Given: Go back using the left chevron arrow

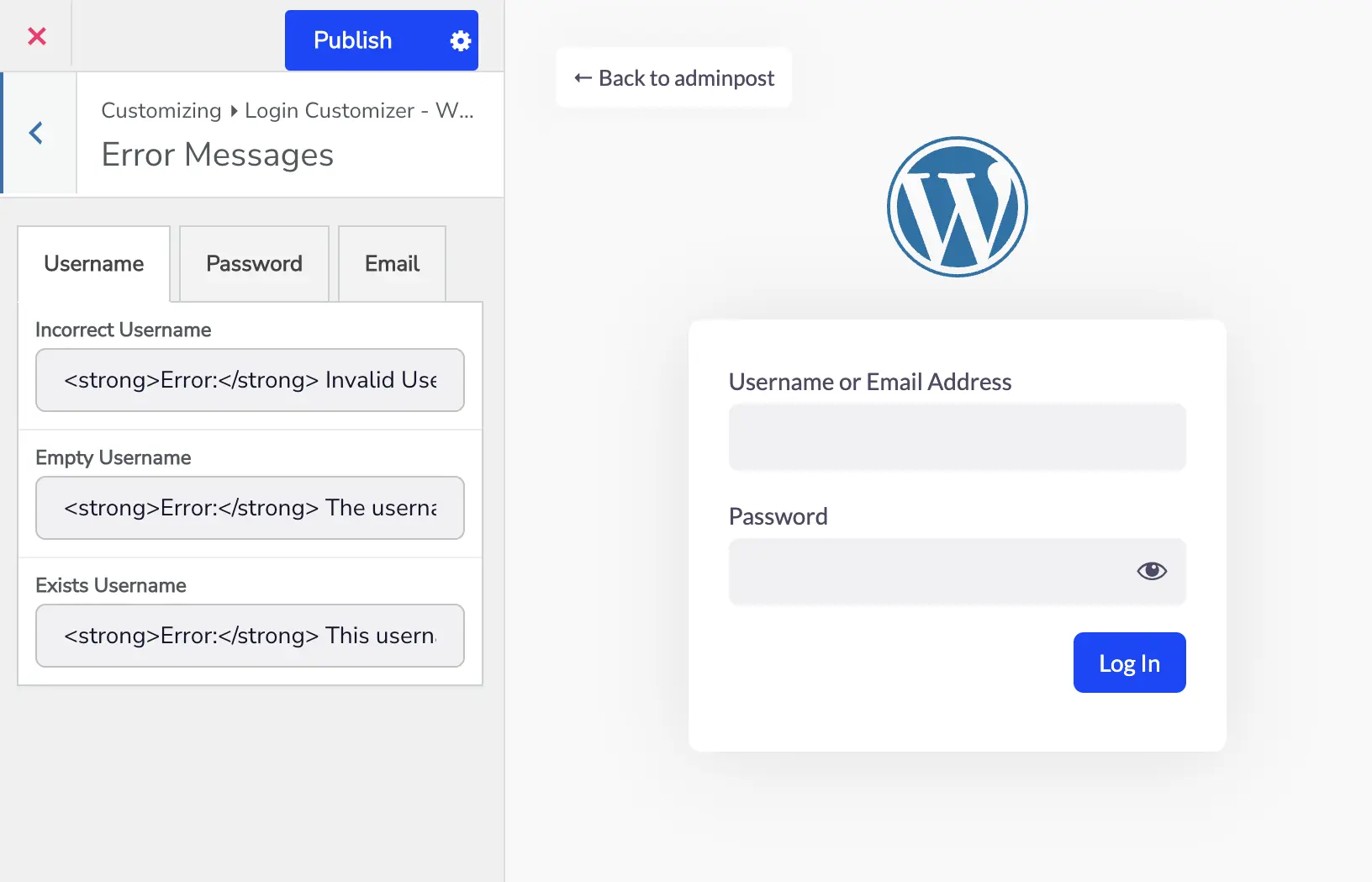Looking at the screenshot, I should 36,133.
